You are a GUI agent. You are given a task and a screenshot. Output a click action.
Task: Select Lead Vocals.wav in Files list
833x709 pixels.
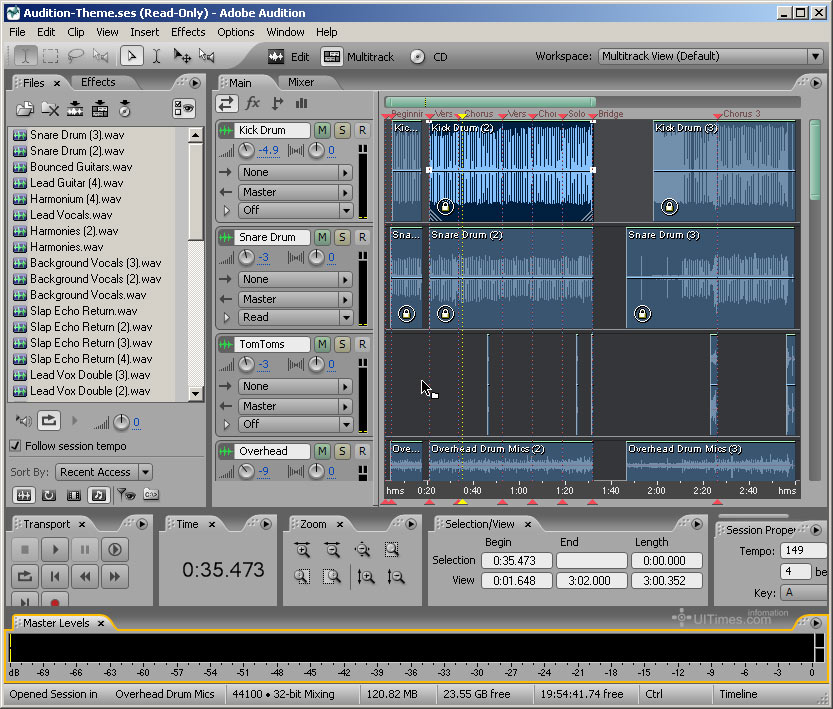pyautogui.click(x=71, y=215)
